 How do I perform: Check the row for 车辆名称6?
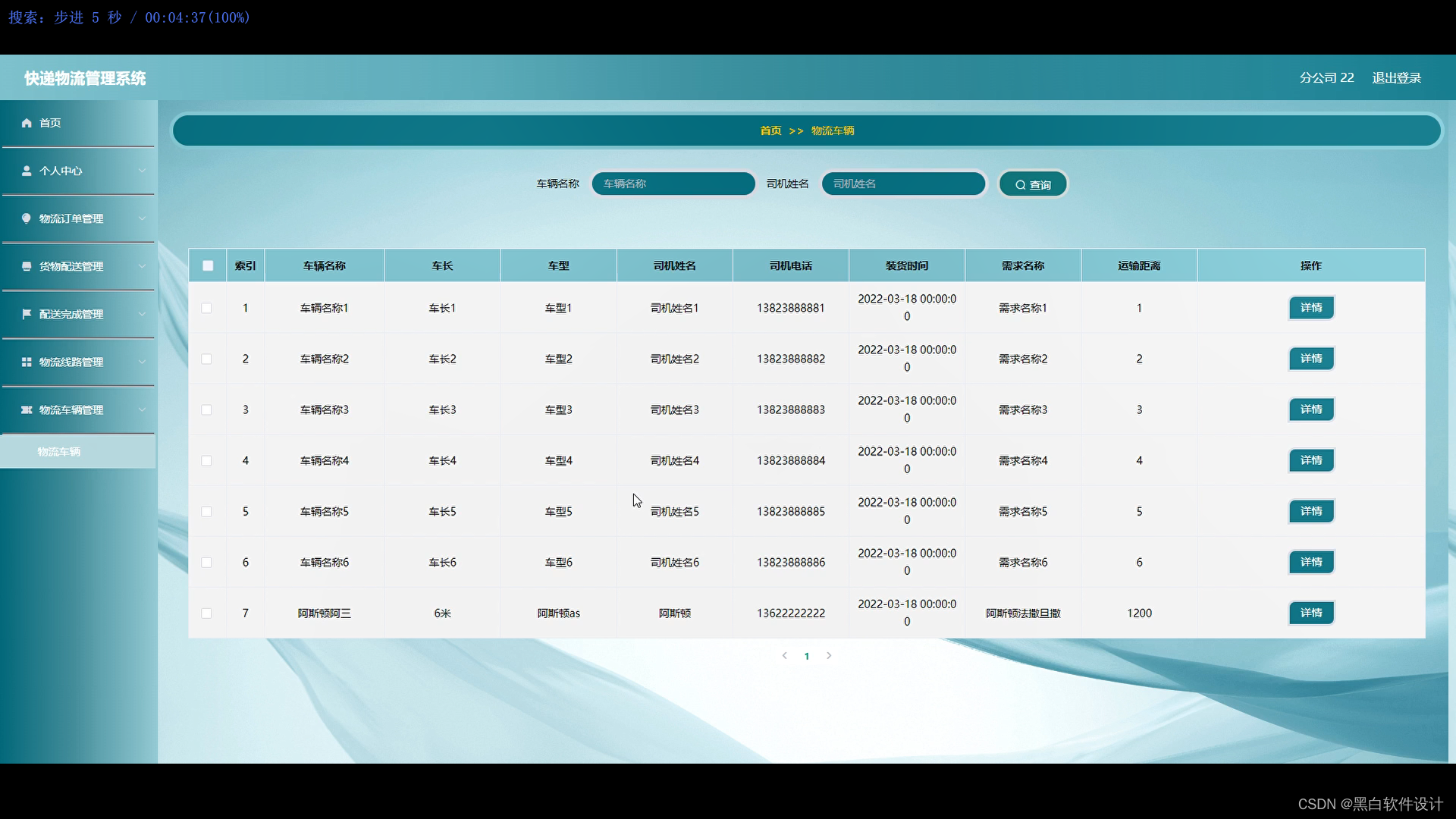pos(206,562)
